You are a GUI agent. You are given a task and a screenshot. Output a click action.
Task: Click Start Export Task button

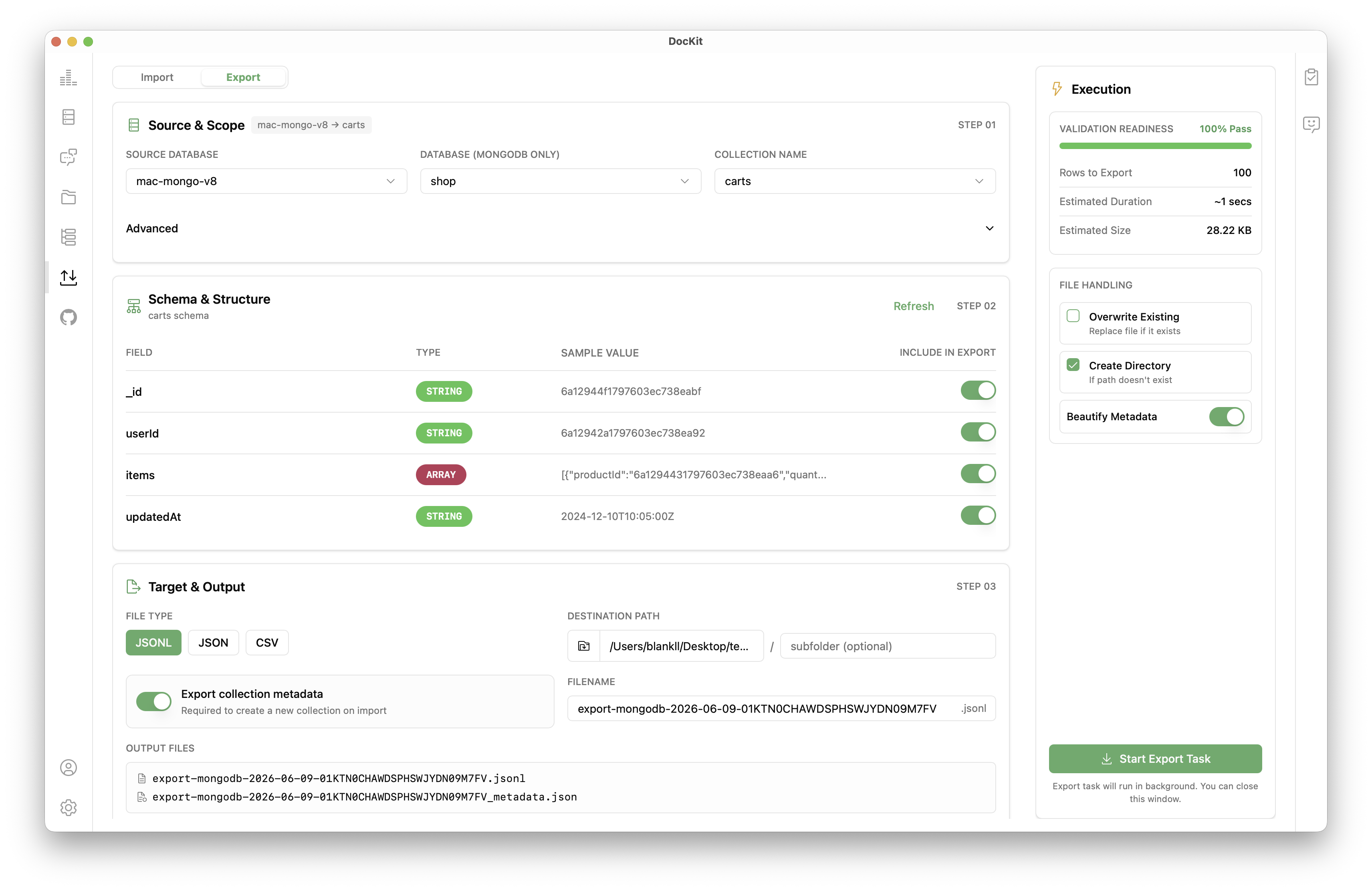click(1155, 759)
